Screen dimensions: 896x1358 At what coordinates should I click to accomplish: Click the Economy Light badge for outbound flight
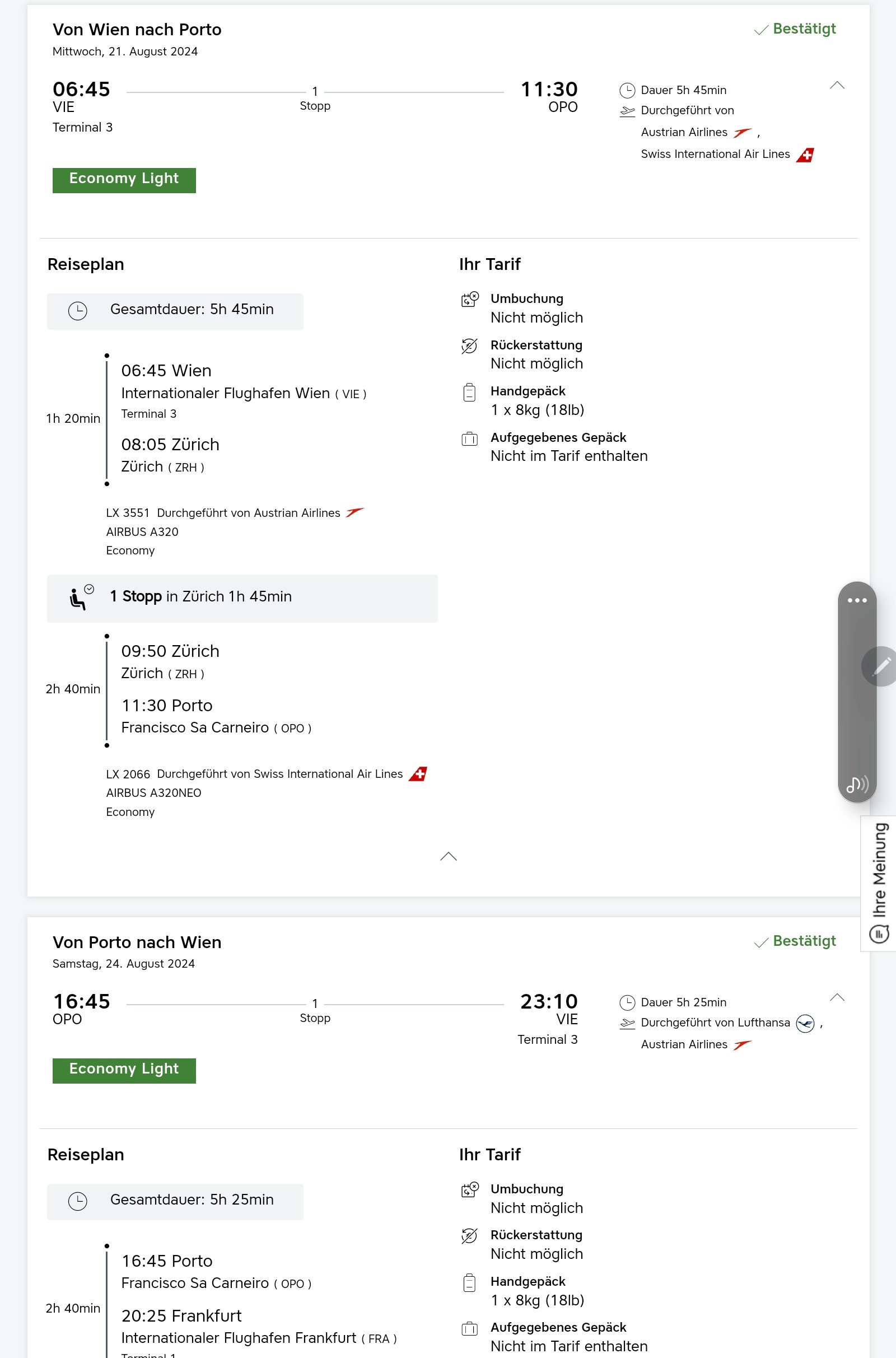coord(124,180)
